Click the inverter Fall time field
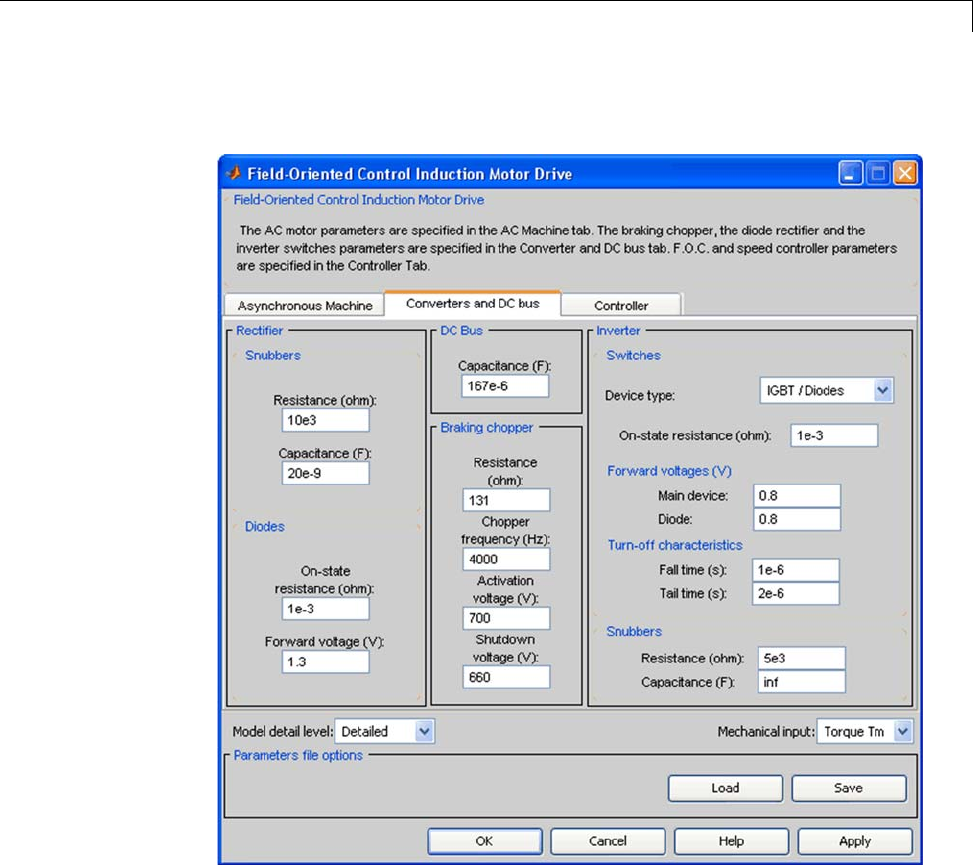The height and width of the screenshot is (865, 973). [x=796, y=570]
